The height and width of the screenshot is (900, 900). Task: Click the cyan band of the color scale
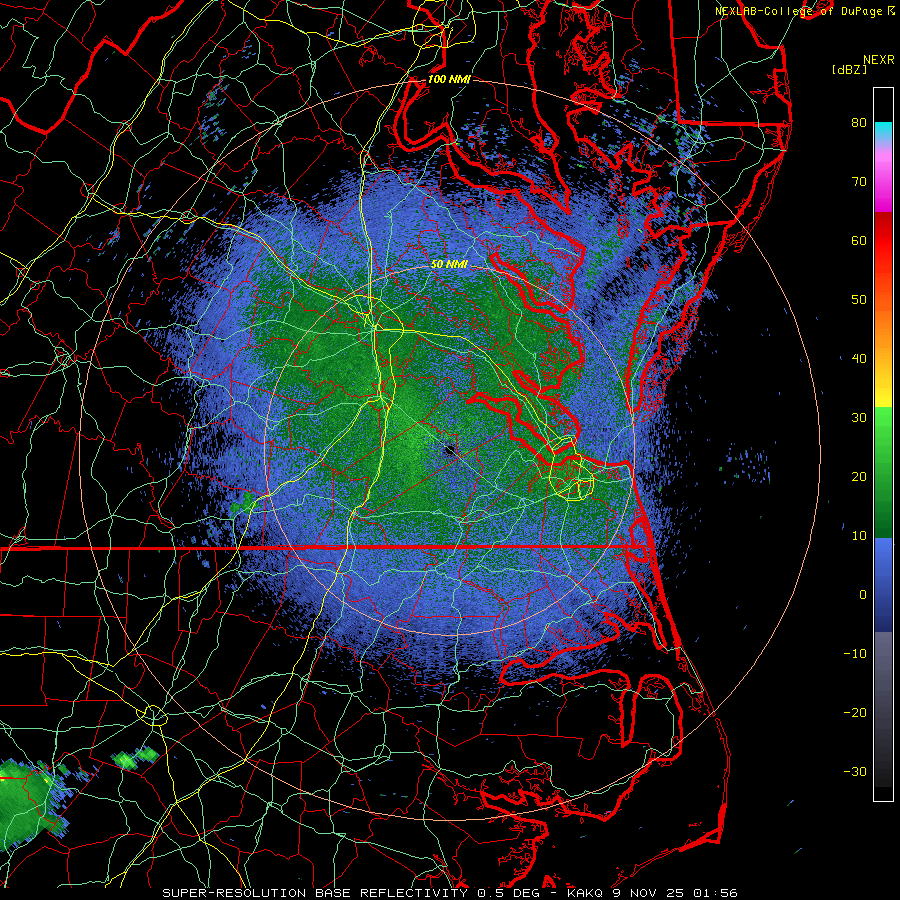coord(883,131)
